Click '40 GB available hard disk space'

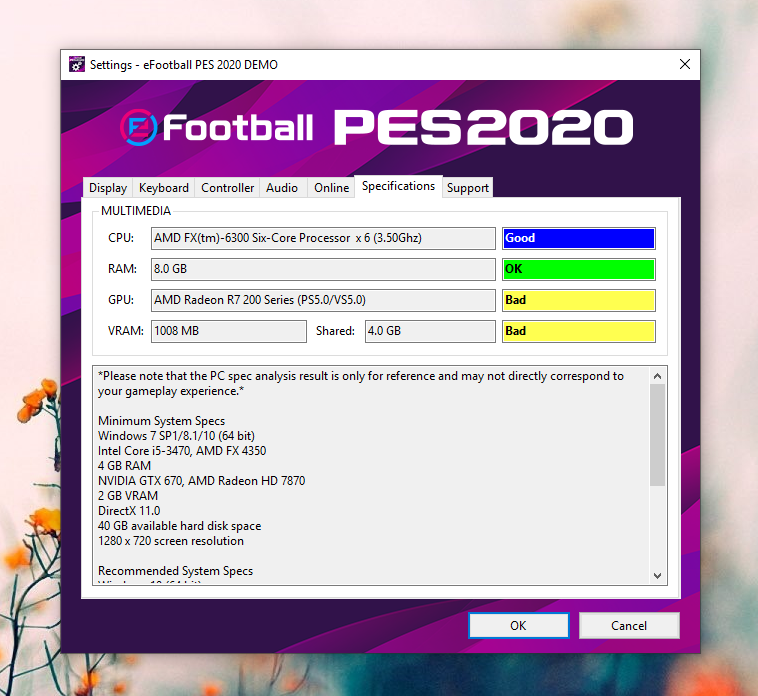tap(179, 526)
